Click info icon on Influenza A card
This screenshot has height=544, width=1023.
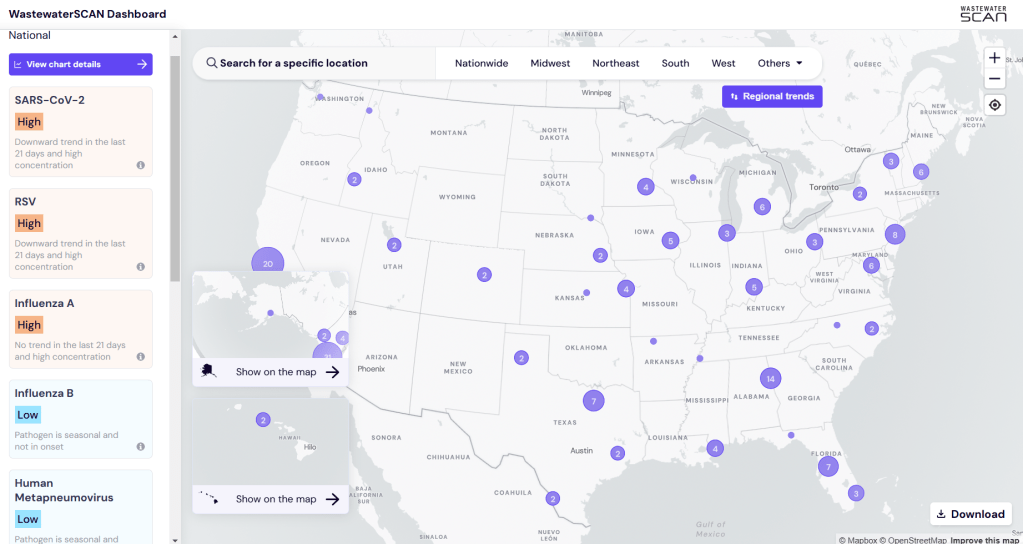click(140, 357)
